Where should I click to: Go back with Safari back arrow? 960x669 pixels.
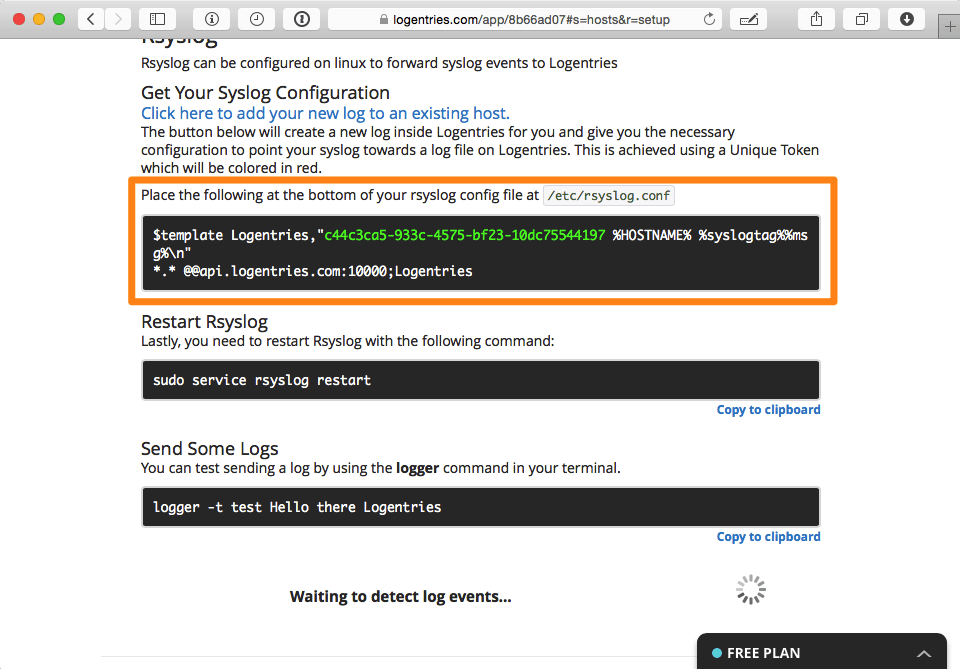91,19
